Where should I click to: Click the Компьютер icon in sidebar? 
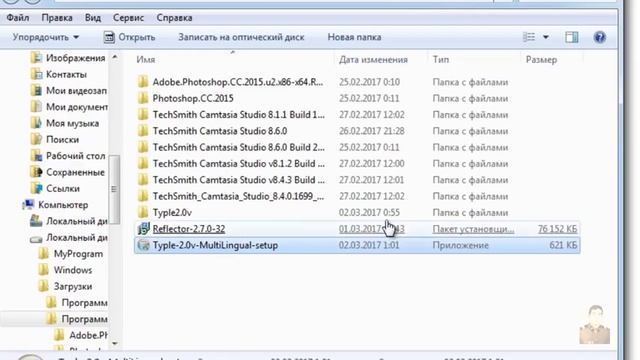pyautogui.click(x=28, y=204)
